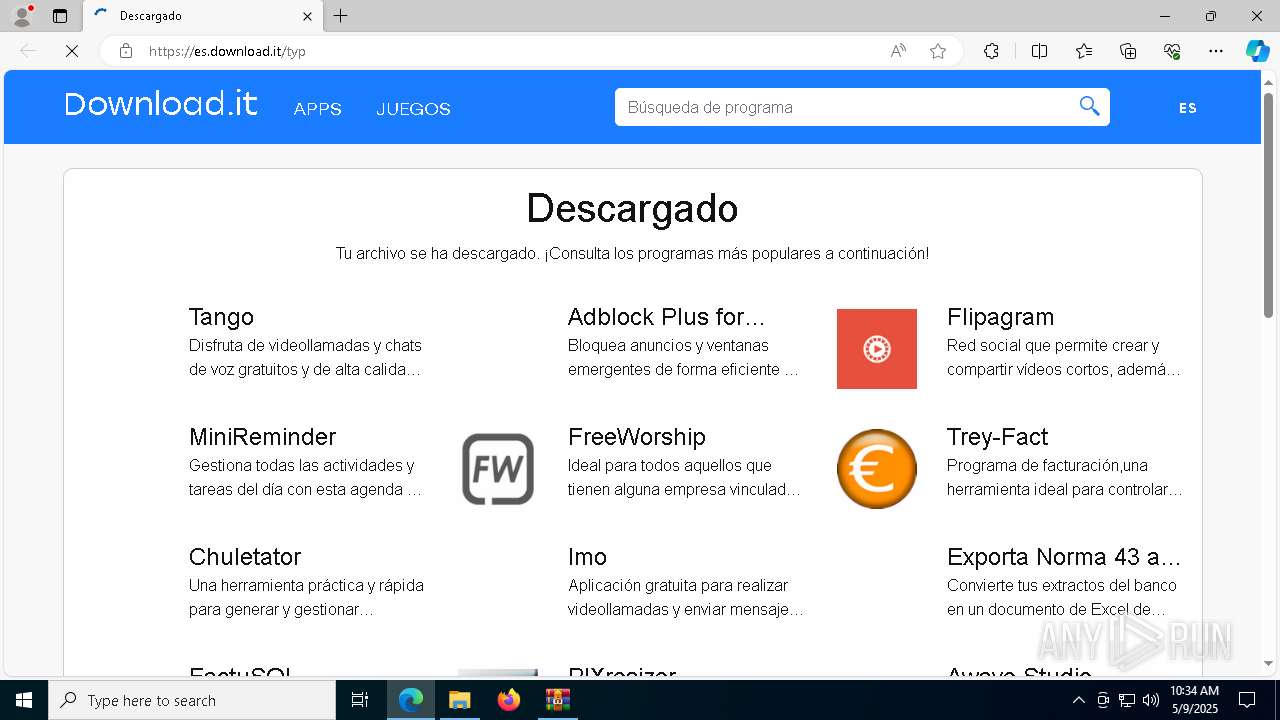The width and height of the screenshot is (1280, 720).
Task: Activate the Read aloud icon
Action: tap(898, 51)
